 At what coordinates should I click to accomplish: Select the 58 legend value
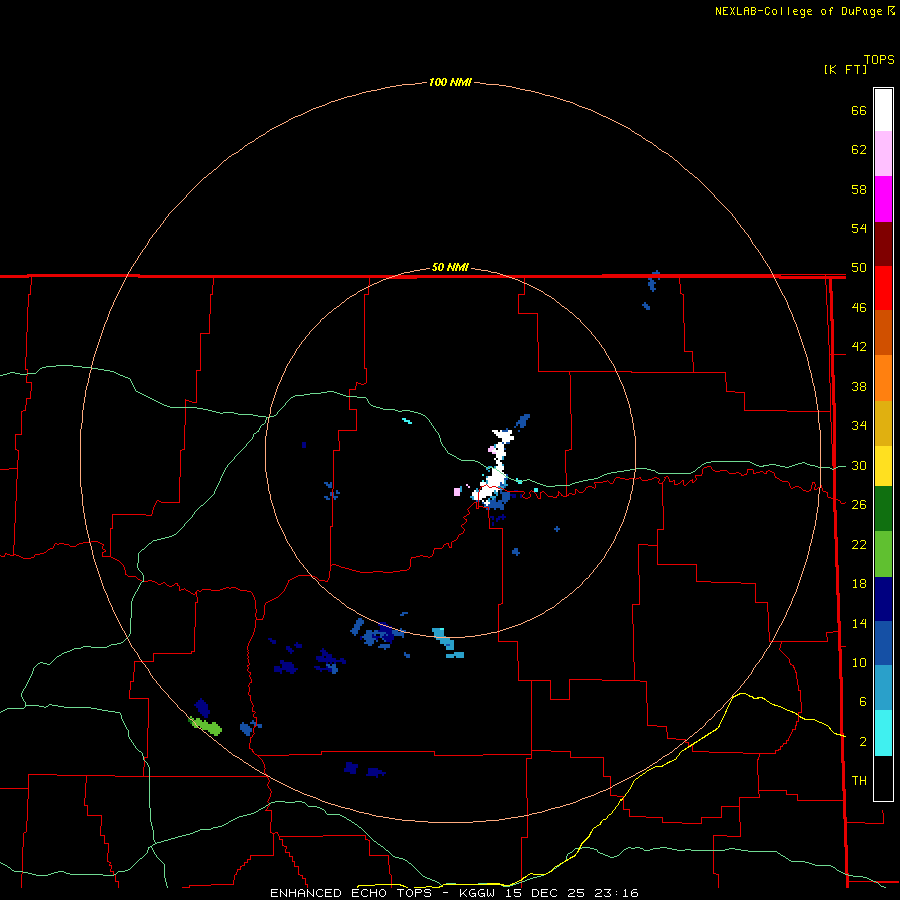(859, 189)
